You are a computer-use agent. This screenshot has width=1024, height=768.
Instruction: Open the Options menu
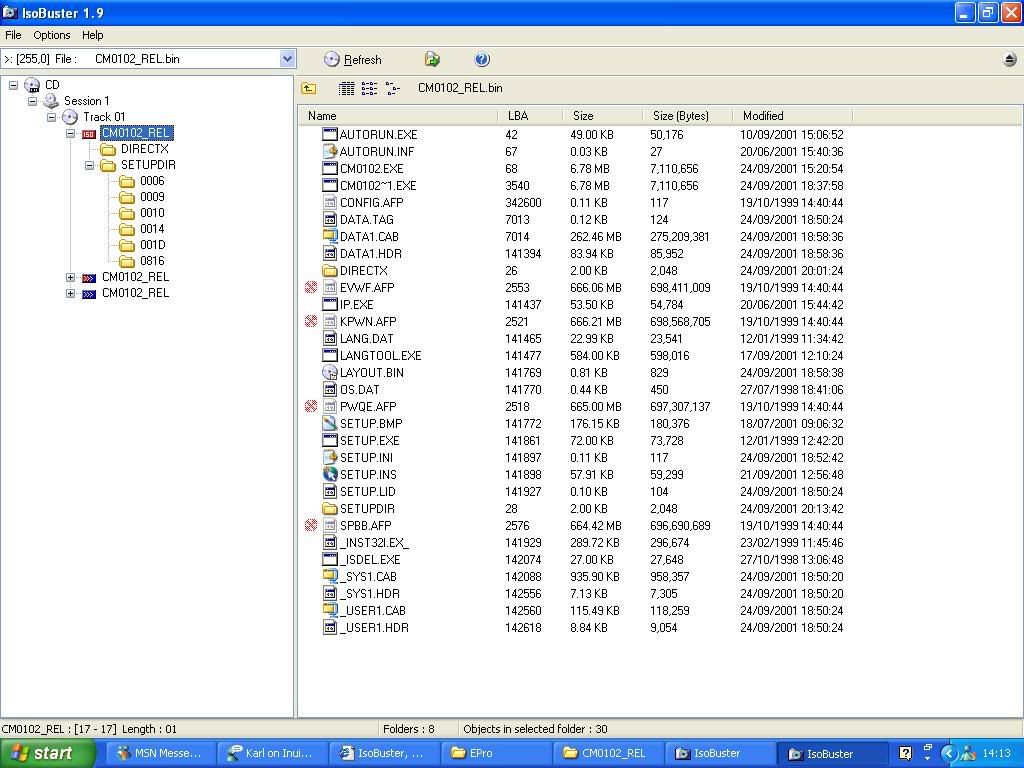(52, 35)
